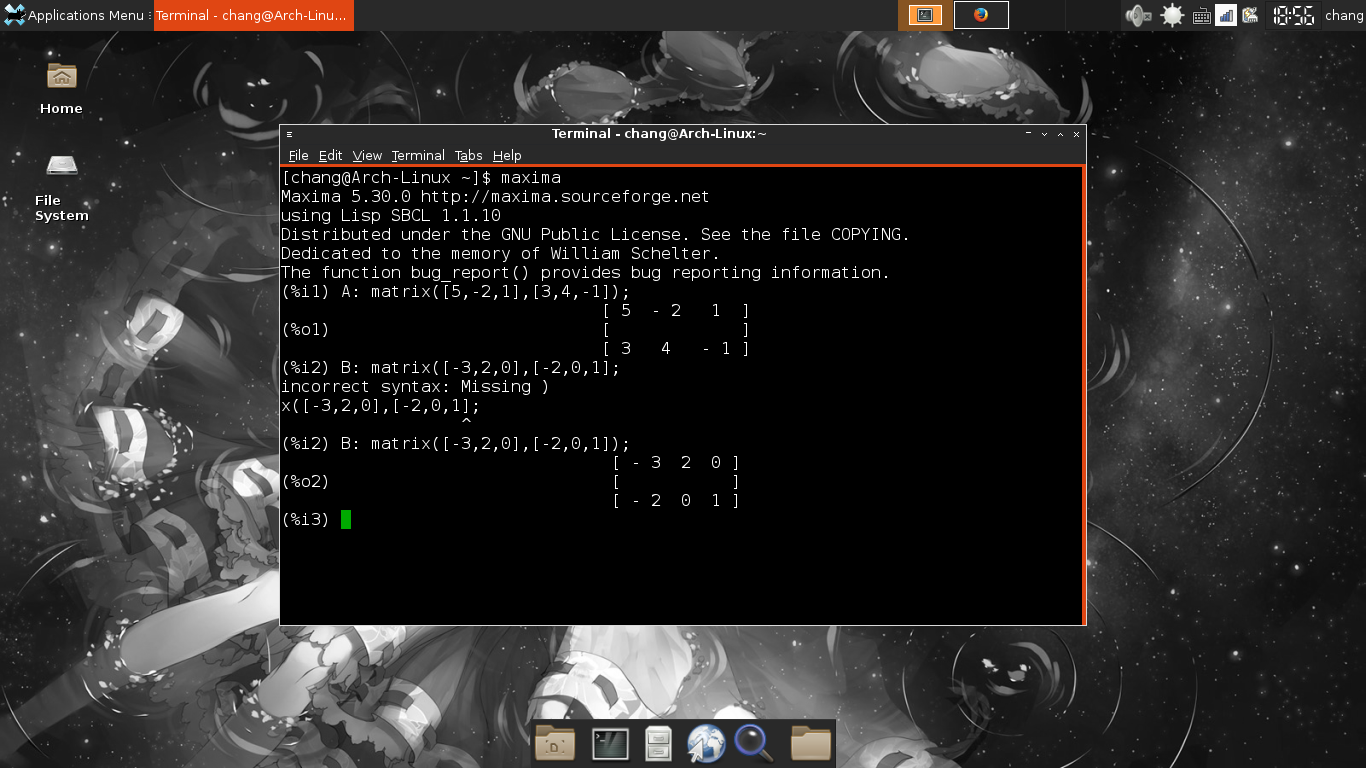The height and width of the screenshot is (768, 1366).
Task: Open the File System desktop icon
Action: click(61, 186)
